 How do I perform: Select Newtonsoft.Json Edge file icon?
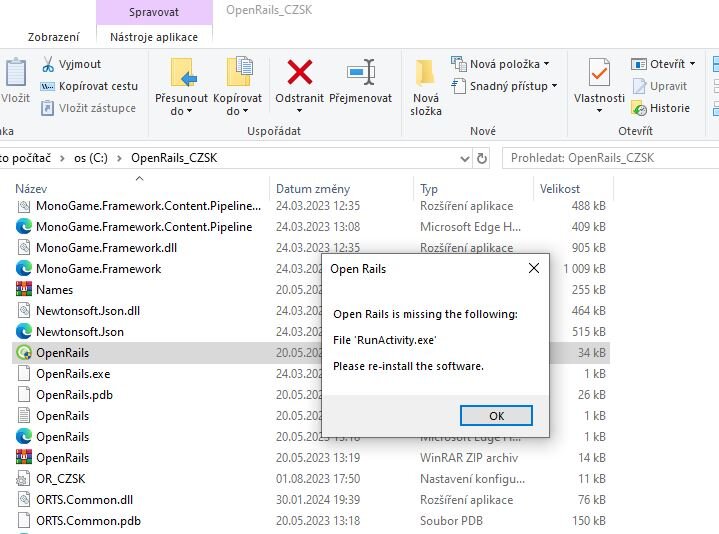[24, 332]
